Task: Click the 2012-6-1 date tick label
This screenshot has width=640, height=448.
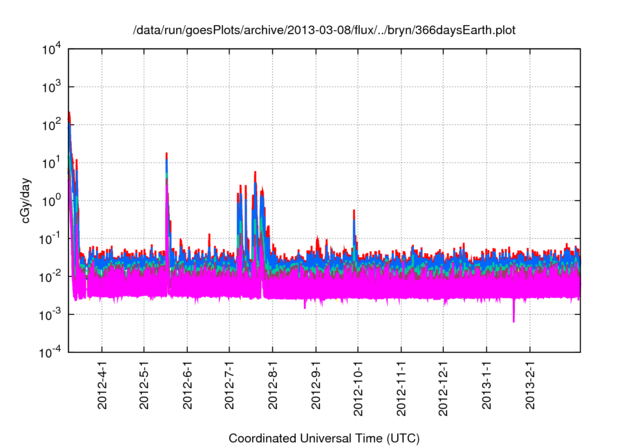Action: (x=188, y=385)
